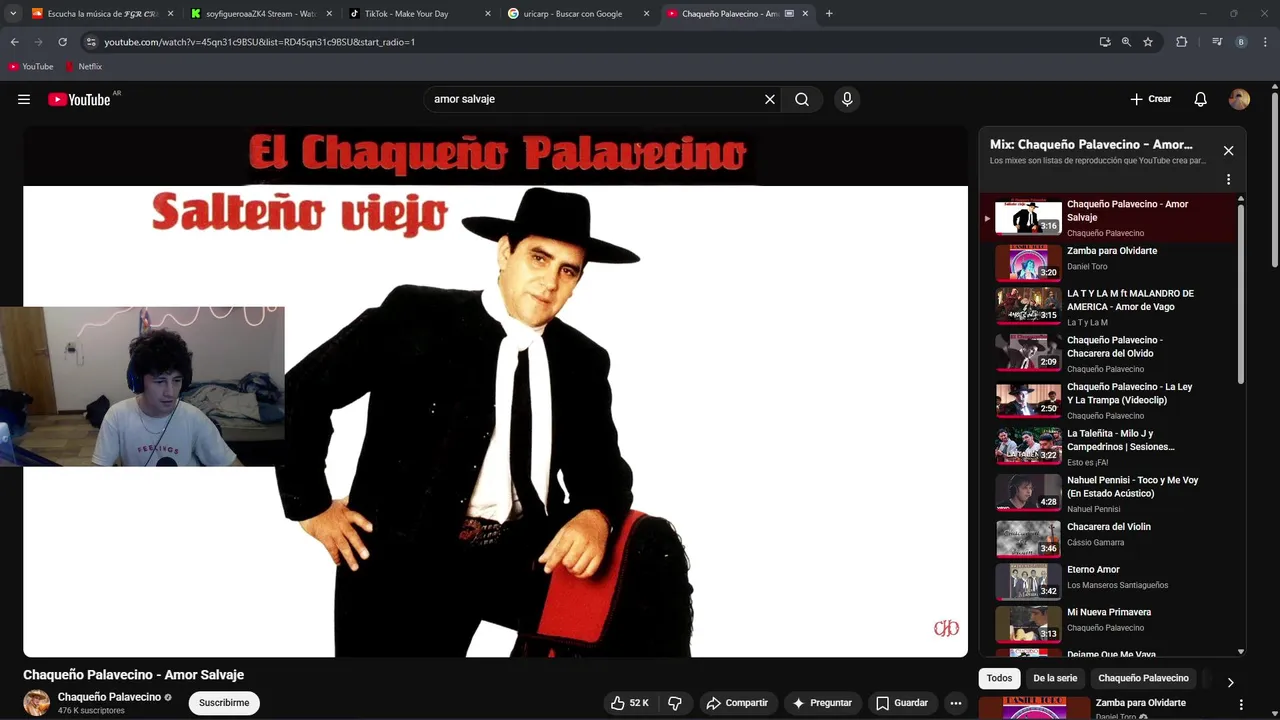Play Amor de Vago in the Mix
The image size is (1280, 720).
click(1110, 307)
